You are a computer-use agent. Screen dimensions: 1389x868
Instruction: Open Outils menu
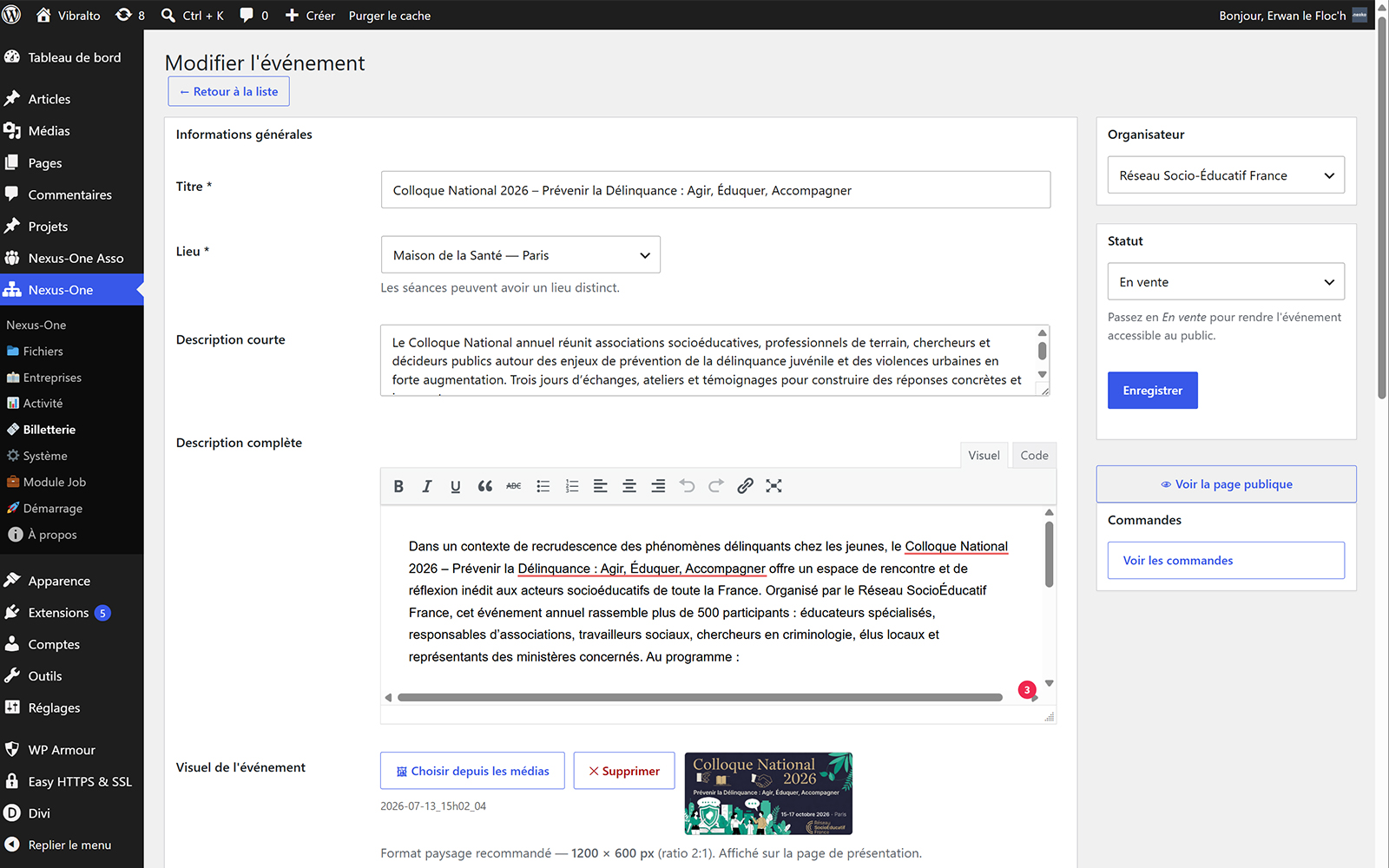(72, 676)
